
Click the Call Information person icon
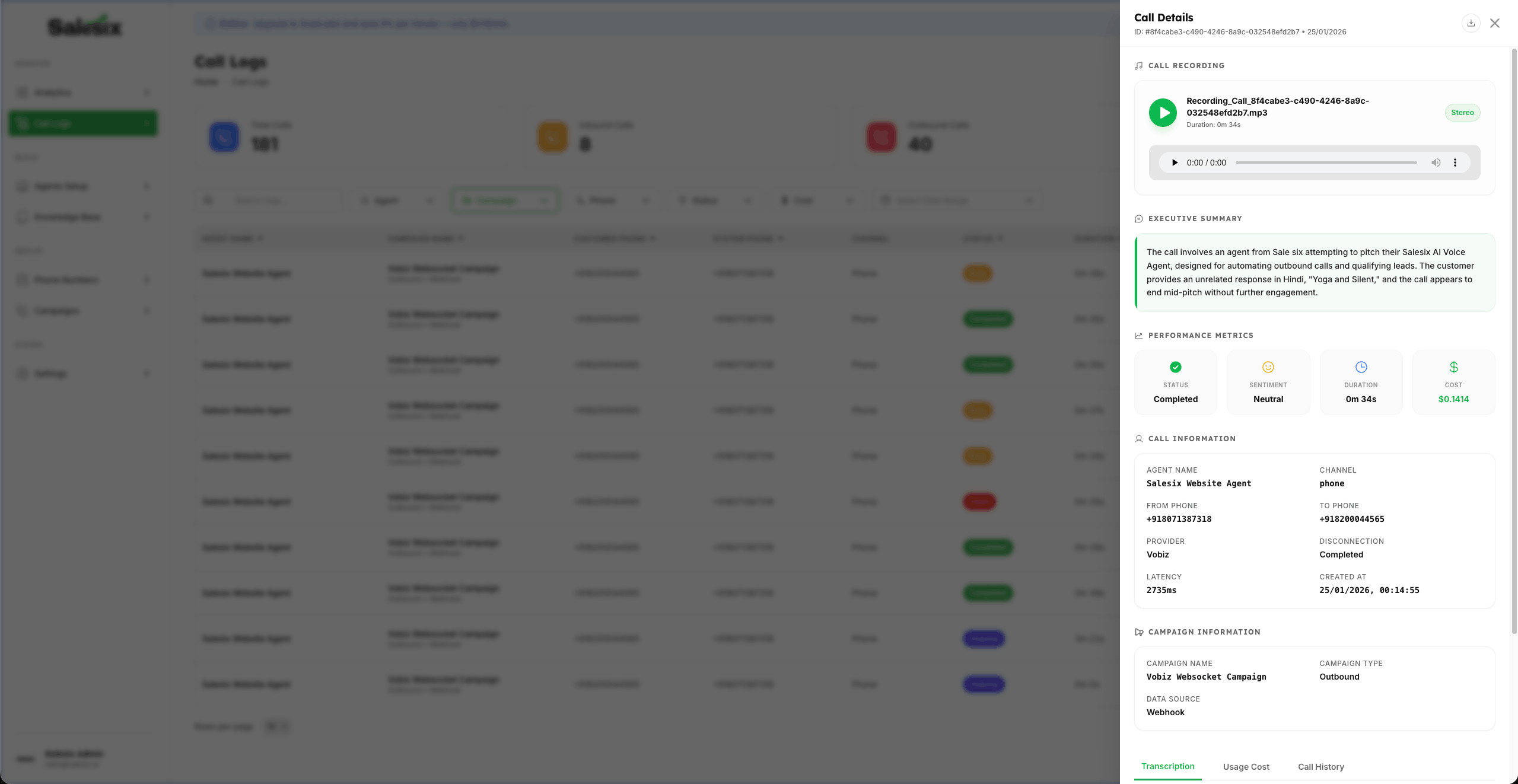pos(1138,439)
